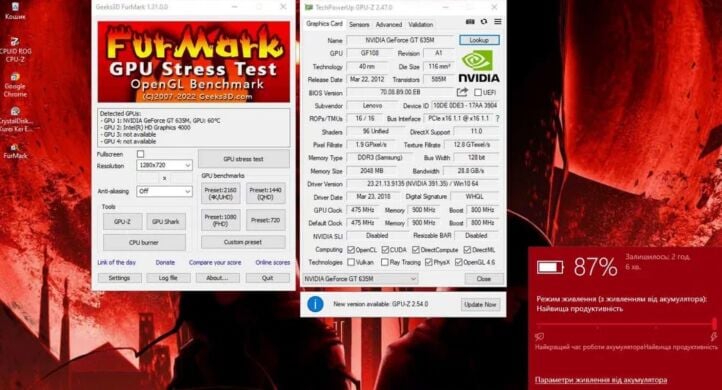Open GPU-Z hamburger menu icon
Image resolution: width=722 pixels, height=390 pixels.
pyautogui.click(x=498, y=22)
